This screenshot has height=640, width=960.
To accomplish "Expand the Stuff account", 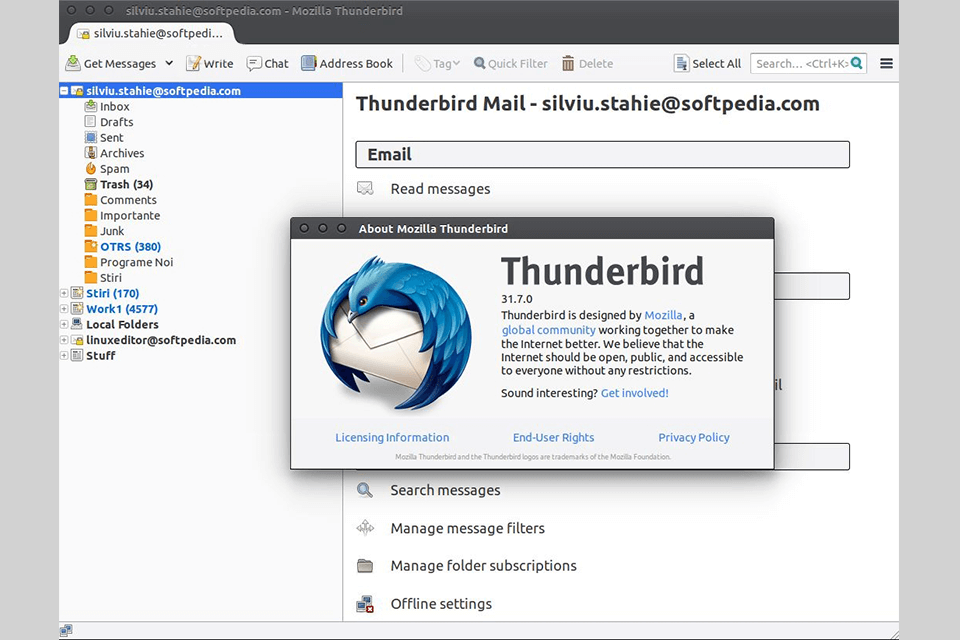I will pyautogui.click(x=64, y=355).
